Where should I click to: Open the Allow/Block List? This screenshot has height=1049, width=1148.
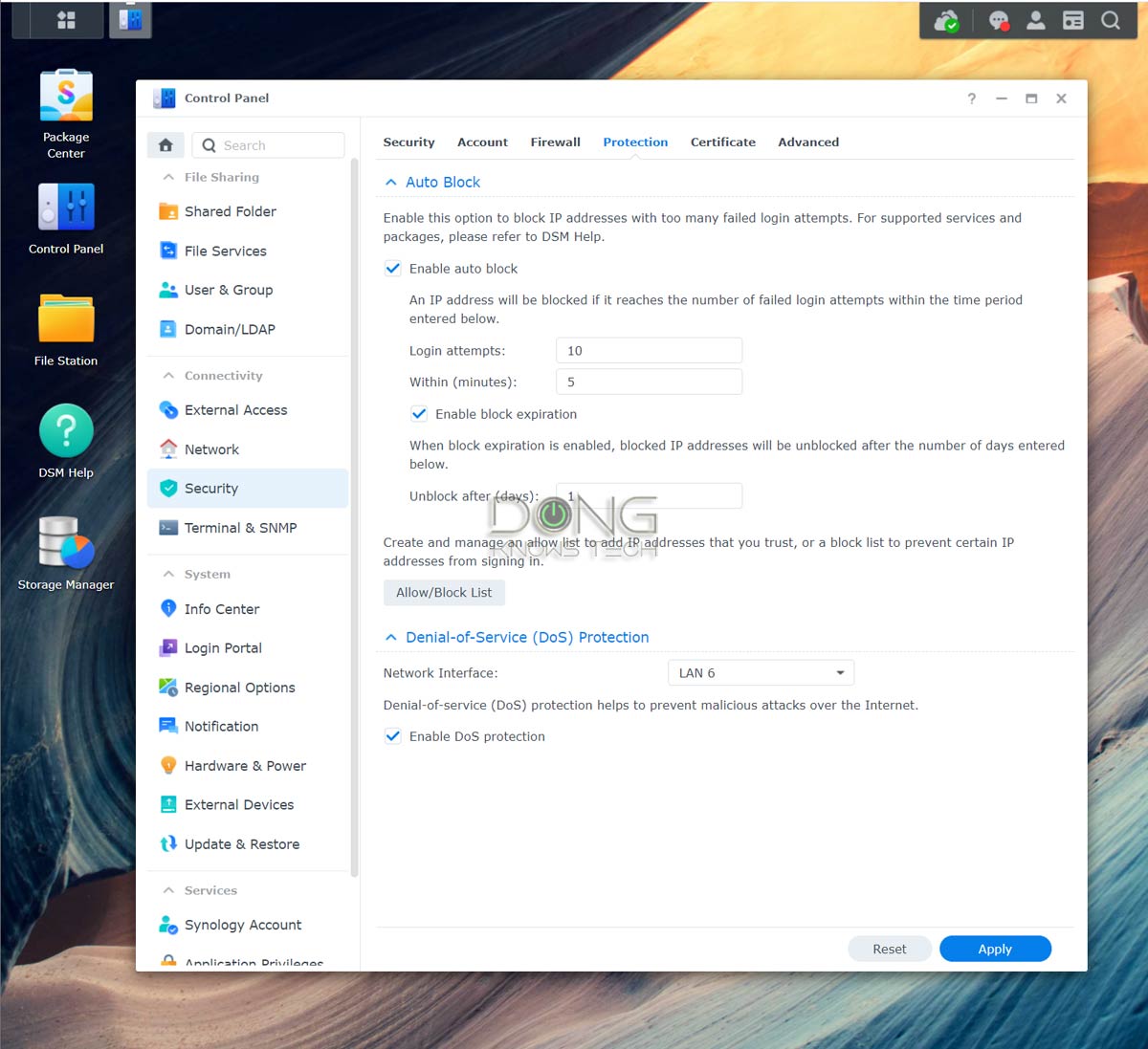[444, 592]
